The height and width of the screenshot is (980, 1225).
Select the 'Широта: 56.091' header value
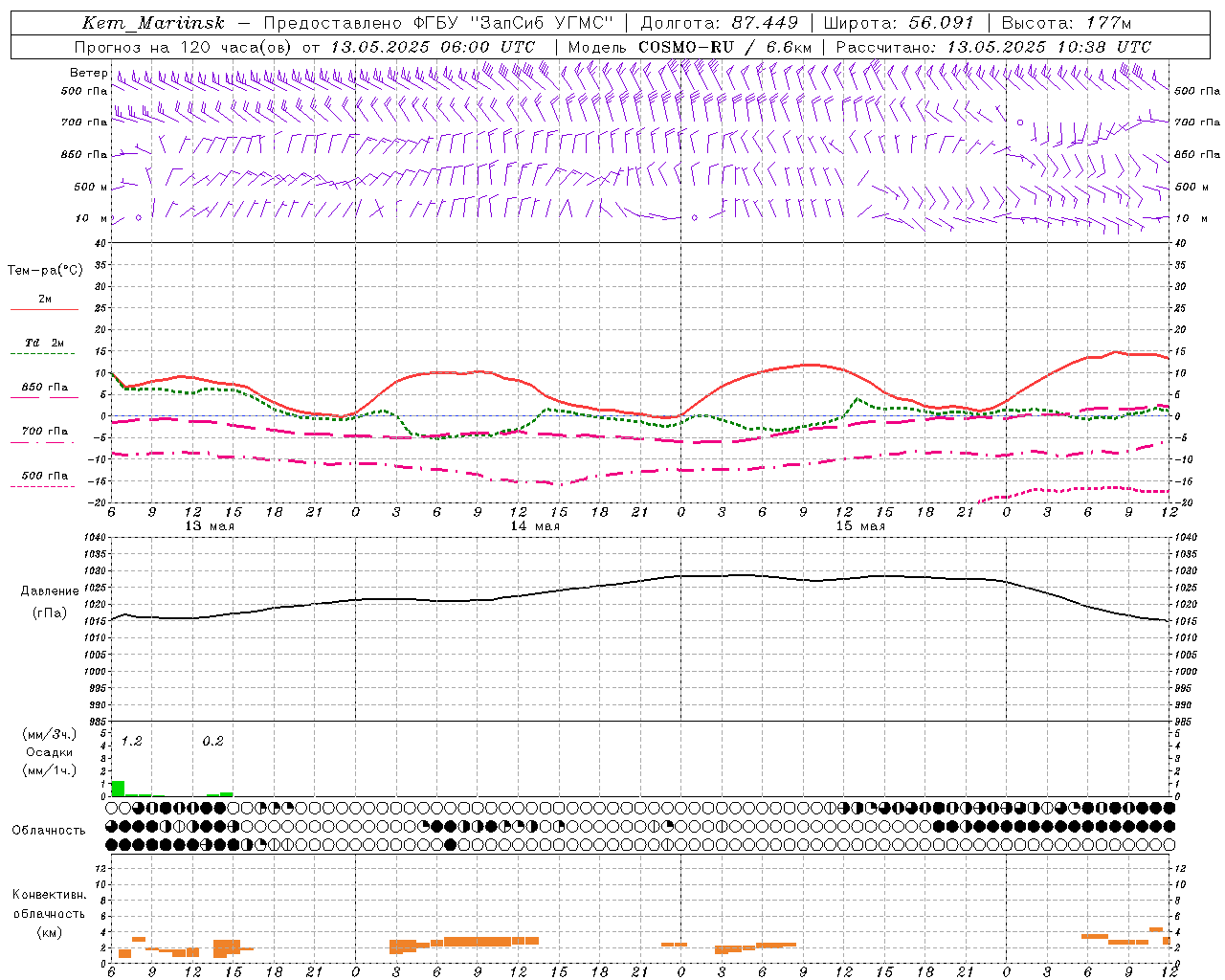point(899,23)
